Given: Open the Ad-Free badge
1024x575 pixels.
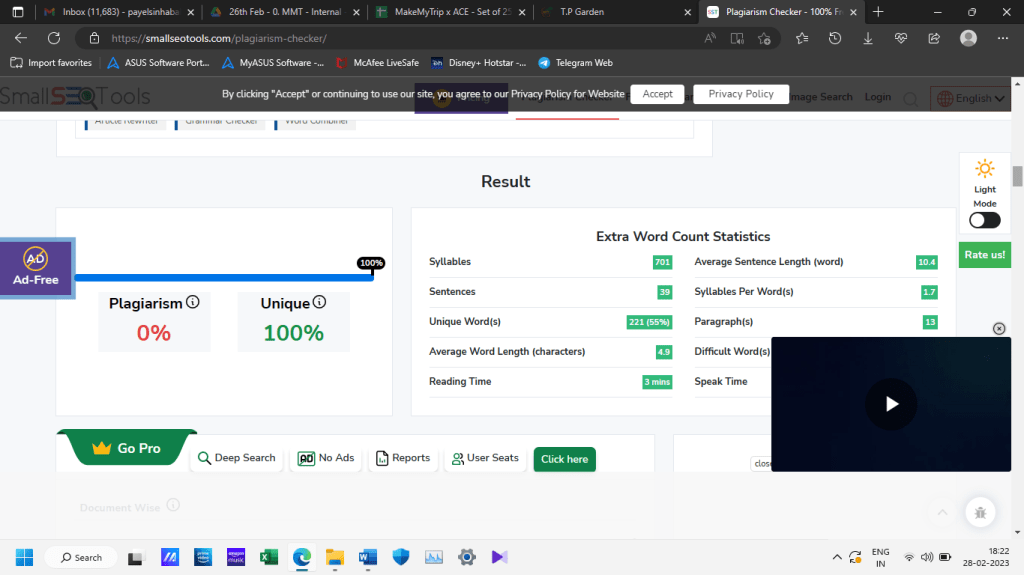Looking at the screenshot, I should pos(36,267).
